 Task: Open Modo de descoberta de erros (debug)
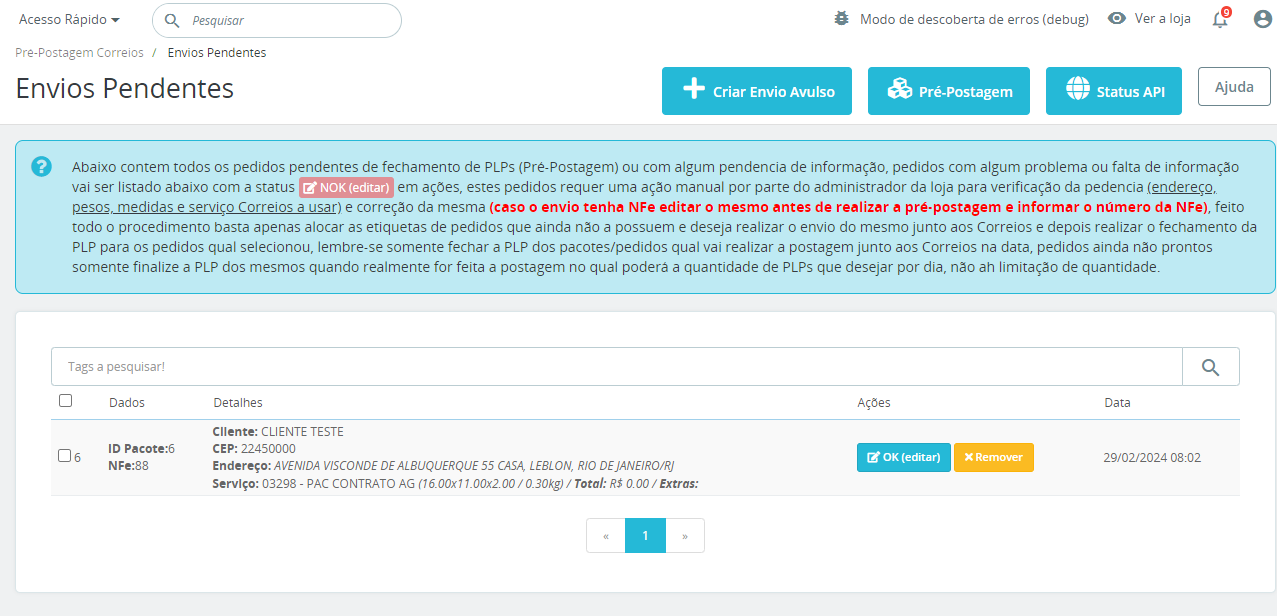(974, 19)
